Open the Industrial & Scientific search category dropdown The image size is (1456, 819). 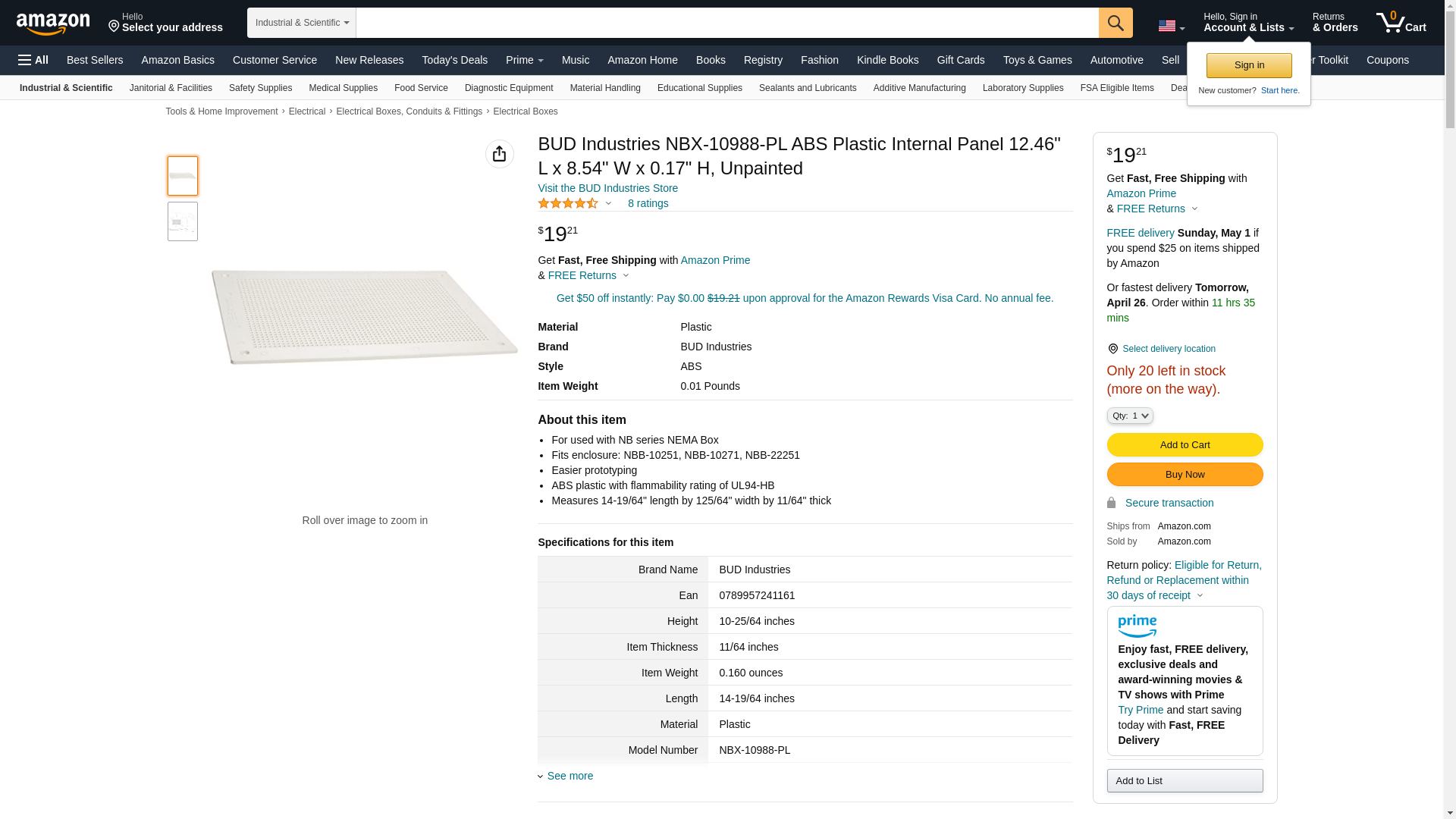tap(301, 23)
